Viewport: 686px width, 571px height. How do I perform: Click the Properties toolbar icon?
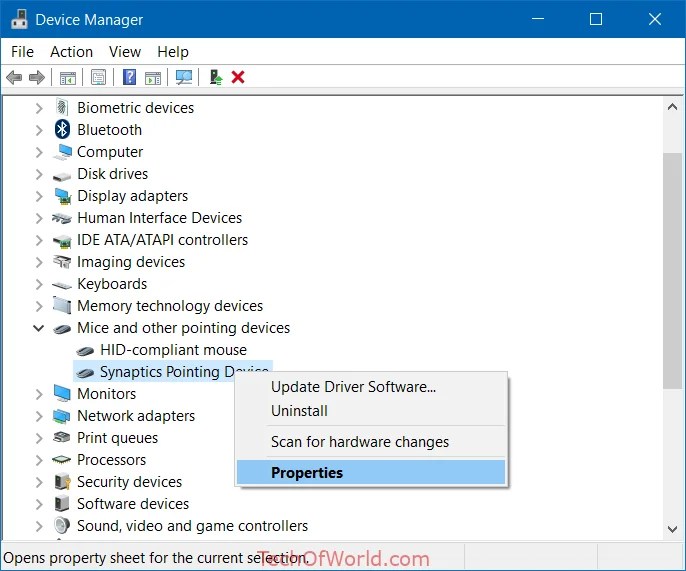(x=98, y=77)
